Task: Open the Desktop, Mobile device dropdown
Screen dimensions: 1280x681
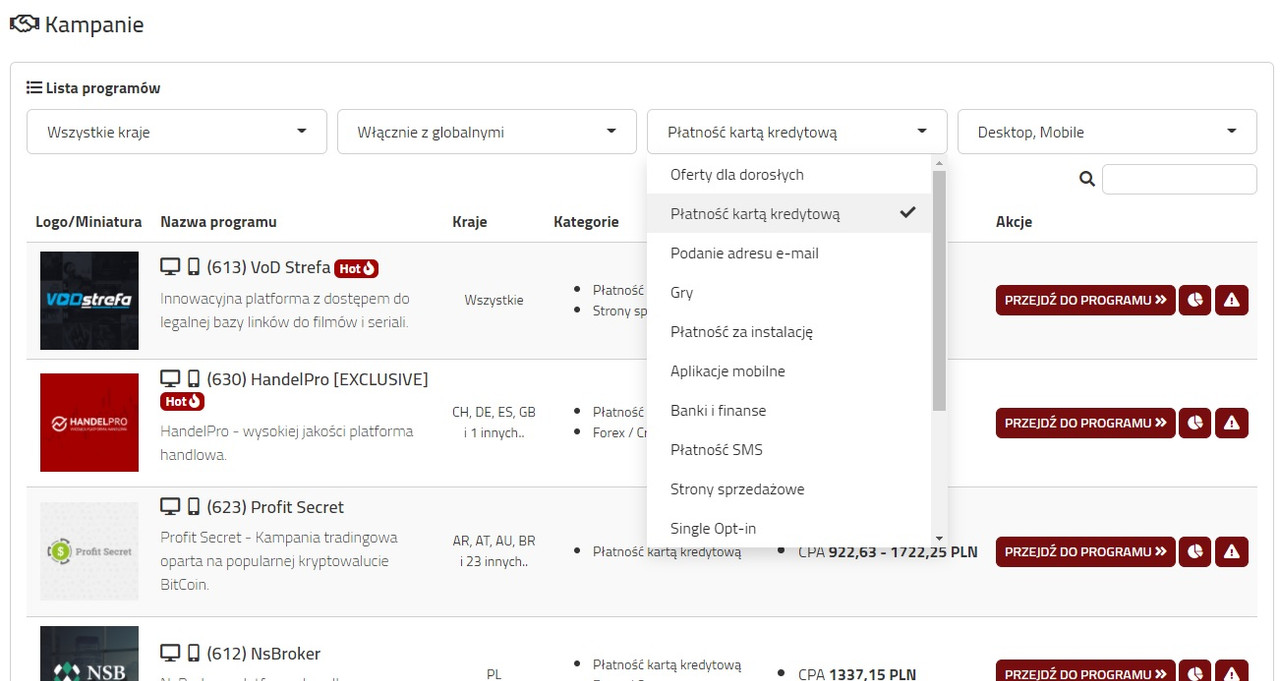Action: [x=1107, y=132]
